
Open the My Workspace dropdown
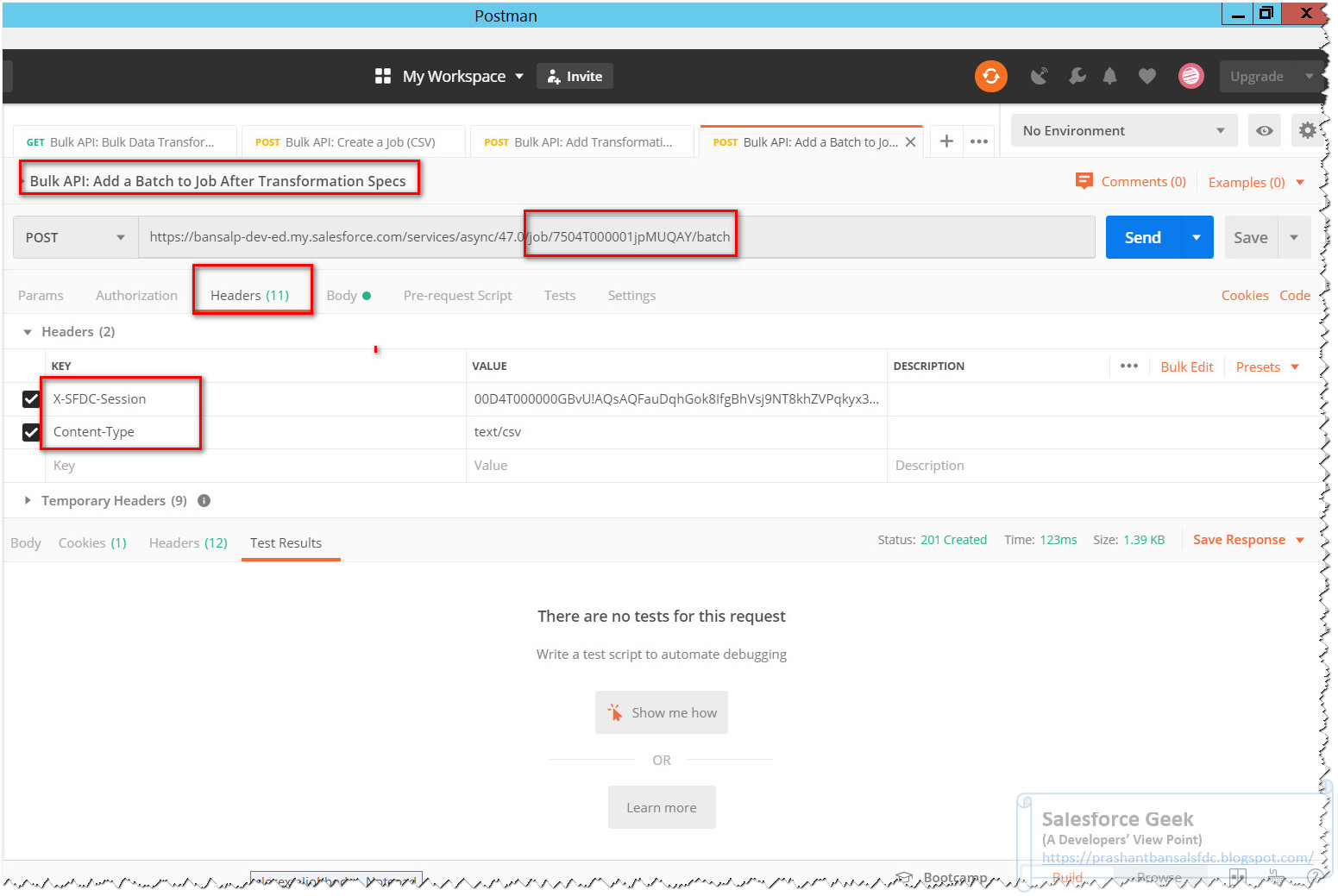point(462,76)
